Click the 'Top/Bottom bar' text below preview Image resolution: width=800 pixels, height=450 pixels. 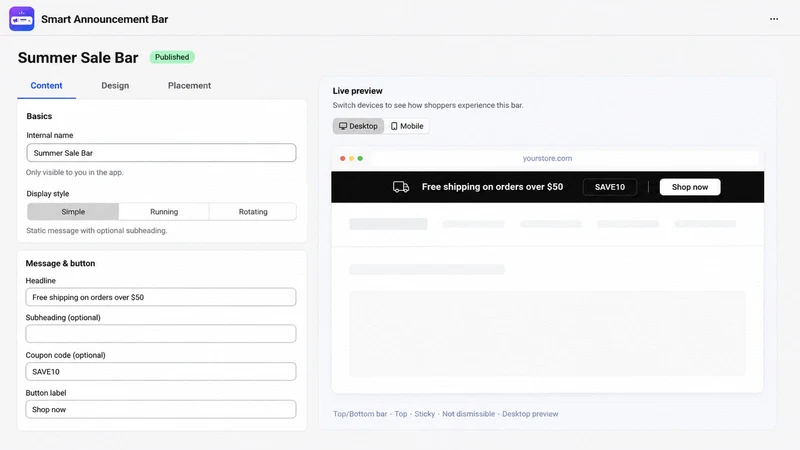pyautogui.click(x=360, y=414)
